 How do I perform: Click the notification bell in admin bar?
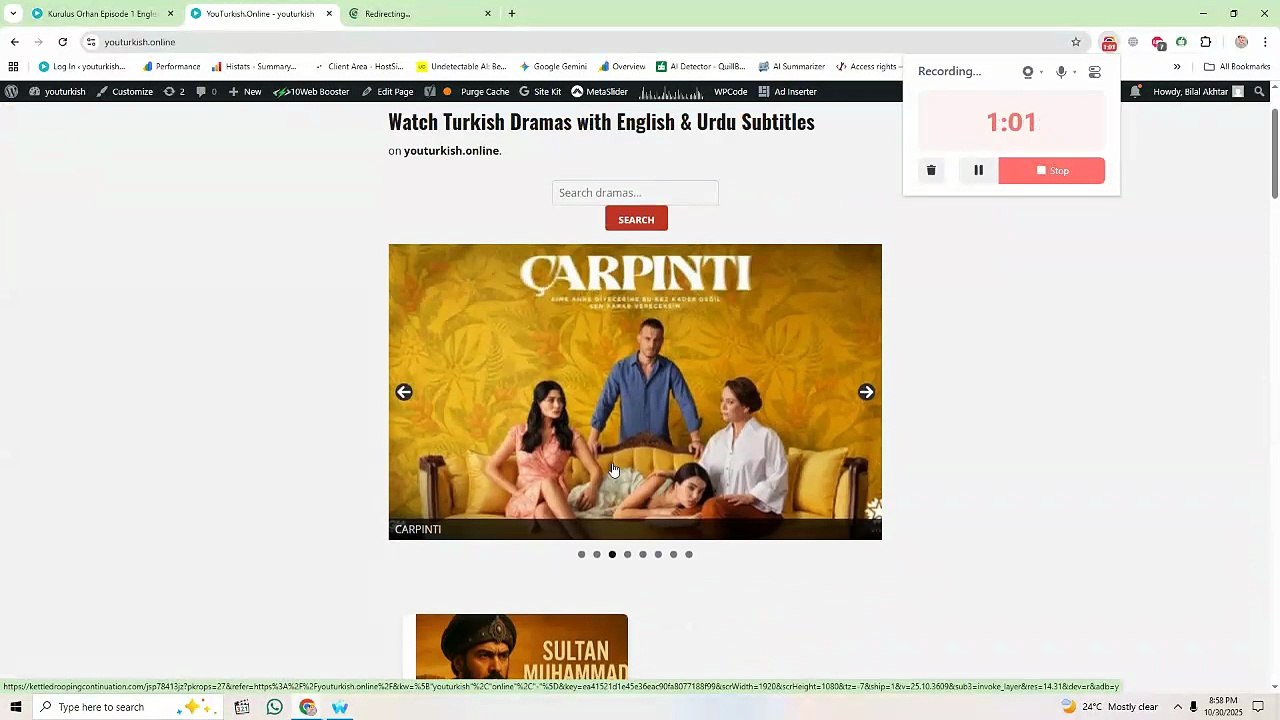pos(1135,91)
